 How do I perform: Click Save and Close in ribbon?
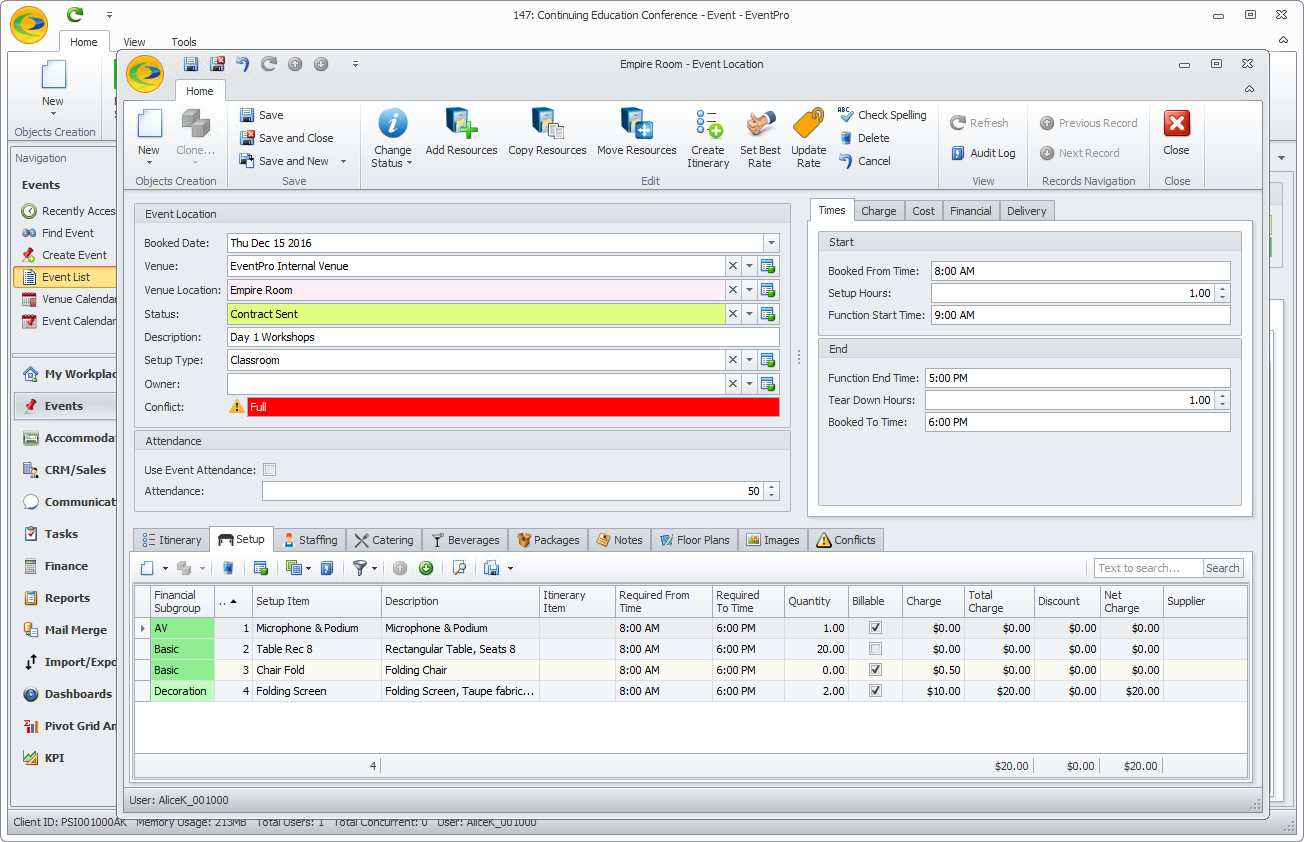286,138
